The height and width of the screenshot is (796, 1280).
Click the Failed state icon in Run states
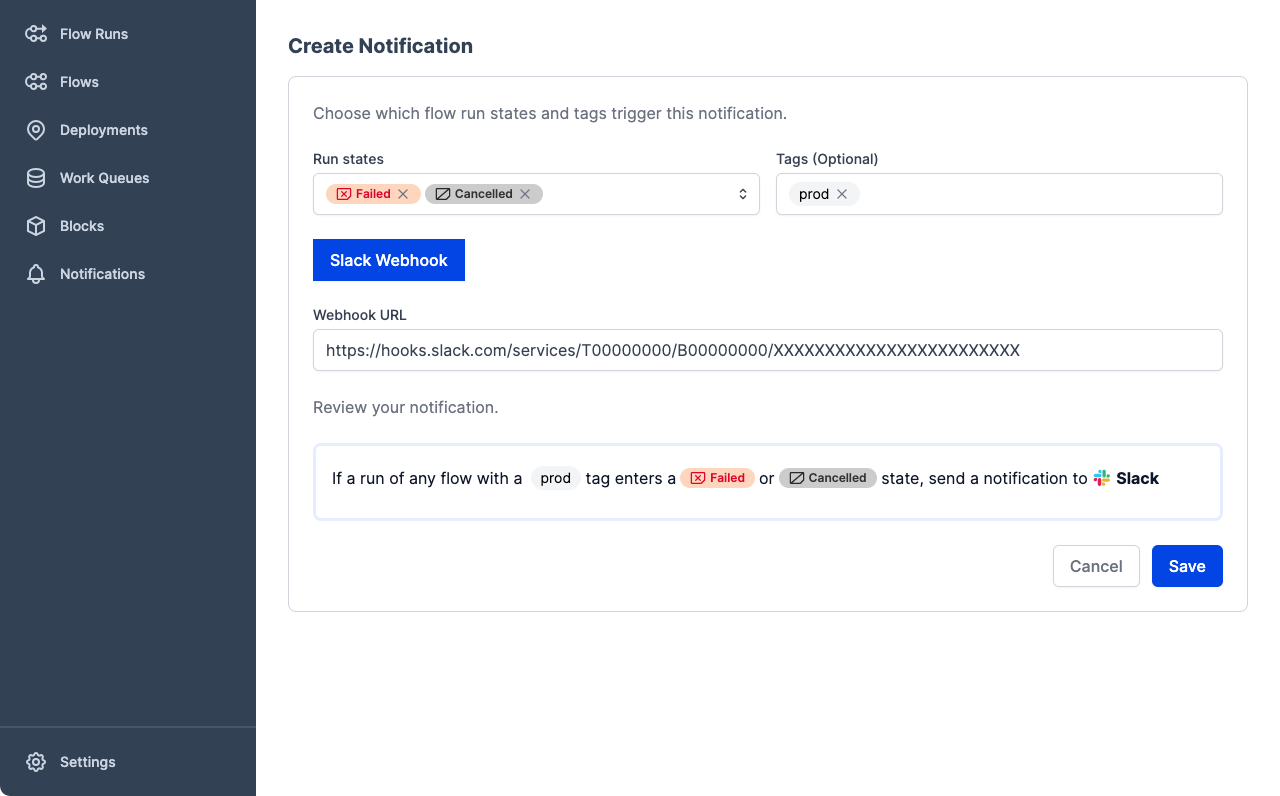pyautogui.click(x=344, y=194)
